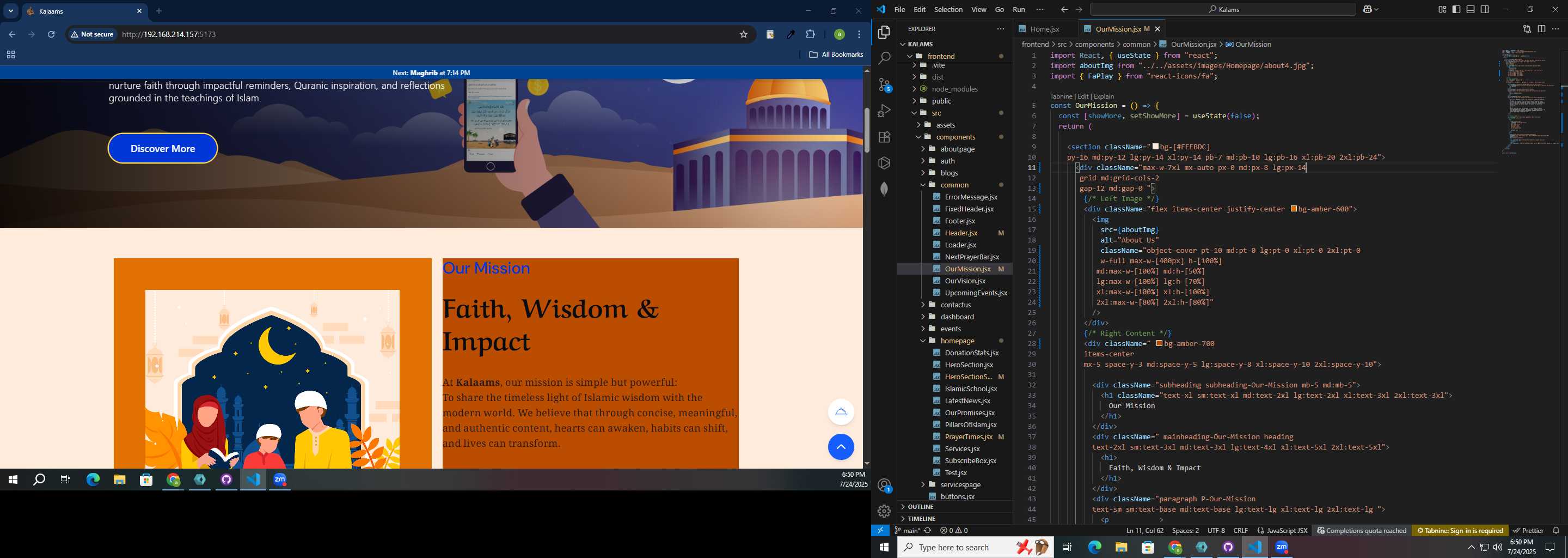Click the Discover More button on the webpage
This screenshot has width=1568, height=558.
(163, 149)
